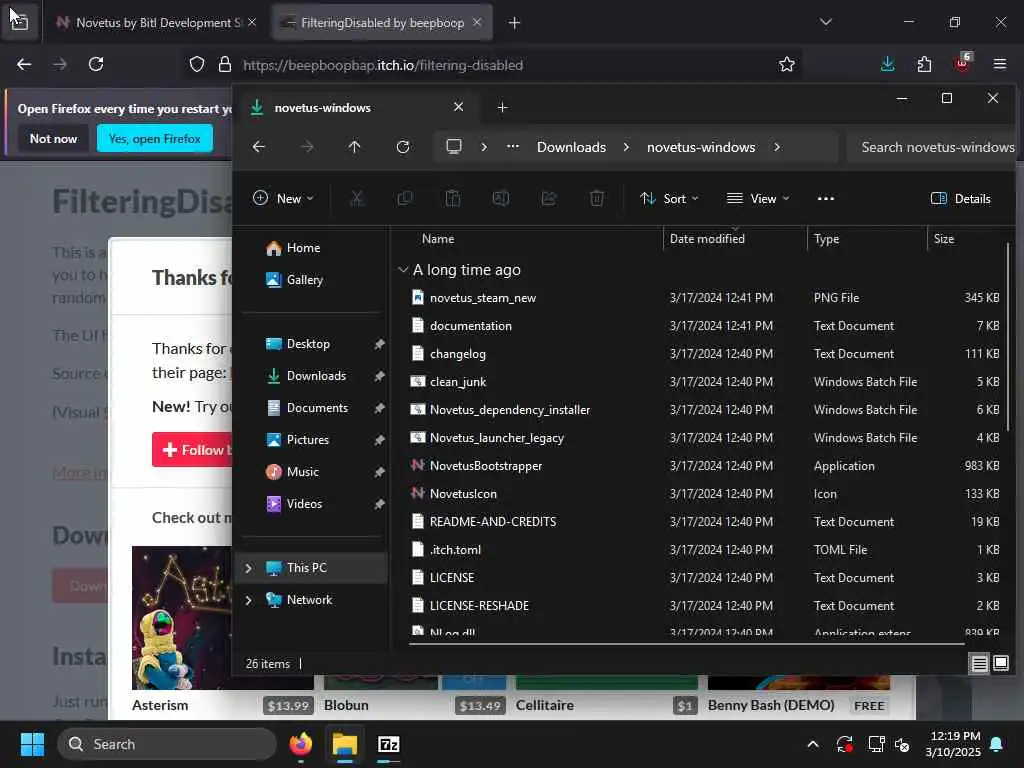Click the Share icon in Explorer toolbar
Image resolution: width=1024 pixels, height=768 pixels.
[x=549, y=199]
